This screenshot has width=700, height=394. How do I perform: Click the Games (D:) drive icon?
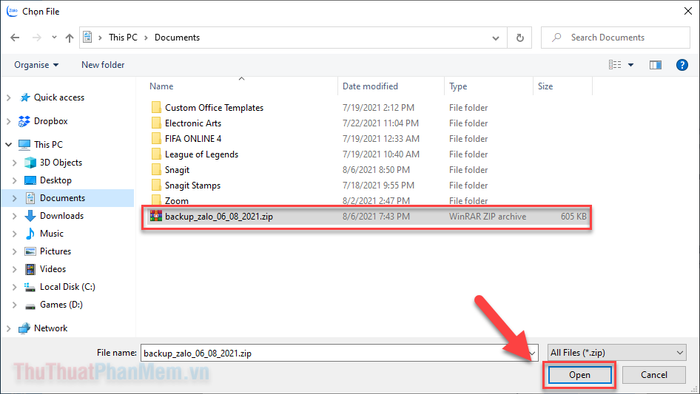pos(30,306)
